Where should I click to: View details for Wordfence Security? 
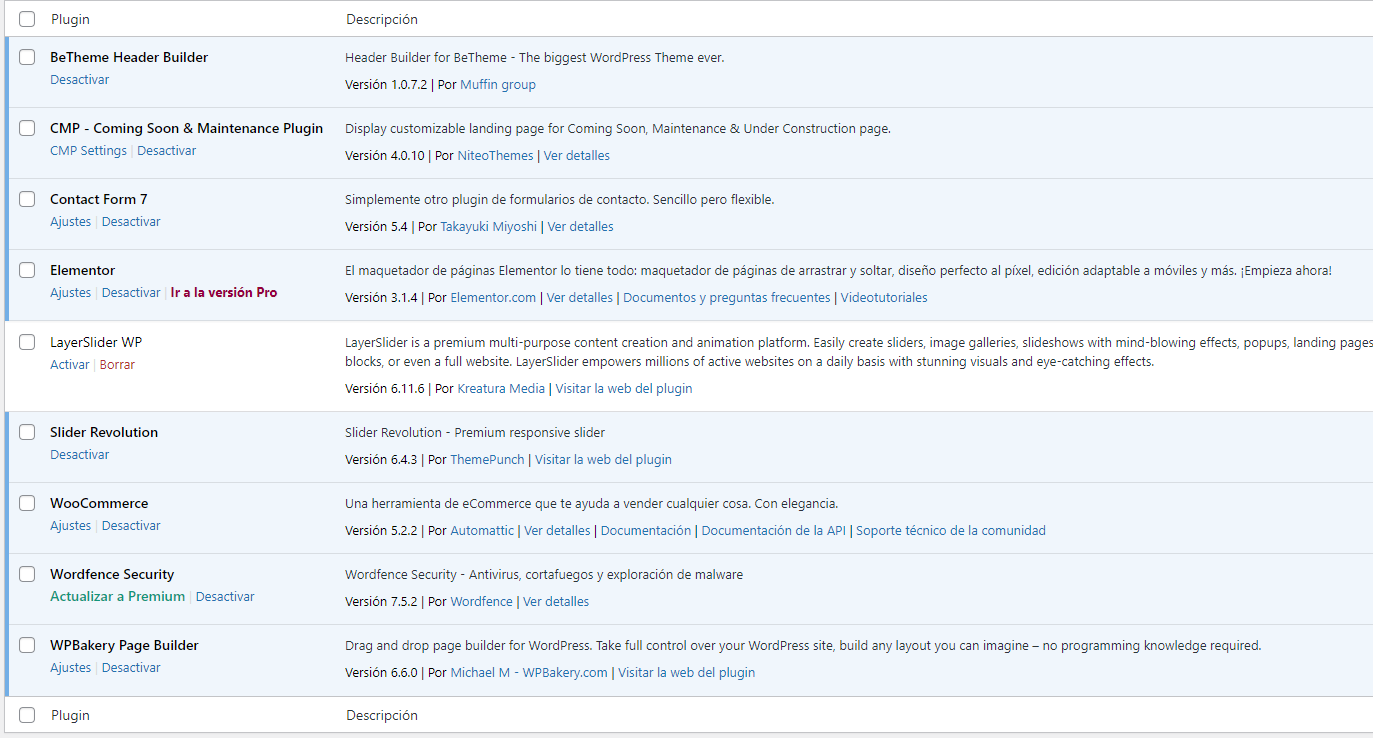(x=556, y=602)
